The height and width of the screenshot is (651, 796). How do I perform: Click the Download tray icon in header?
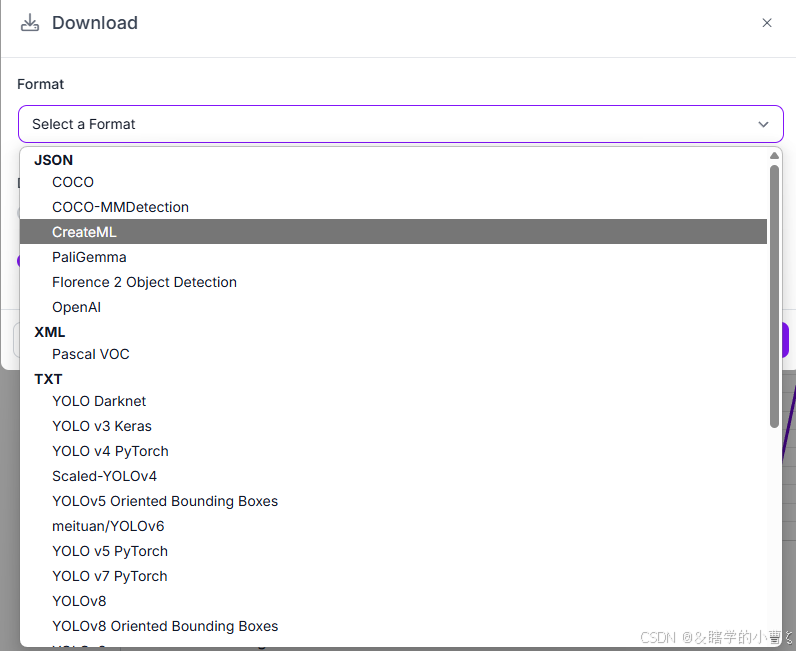(x=29, y=23)
